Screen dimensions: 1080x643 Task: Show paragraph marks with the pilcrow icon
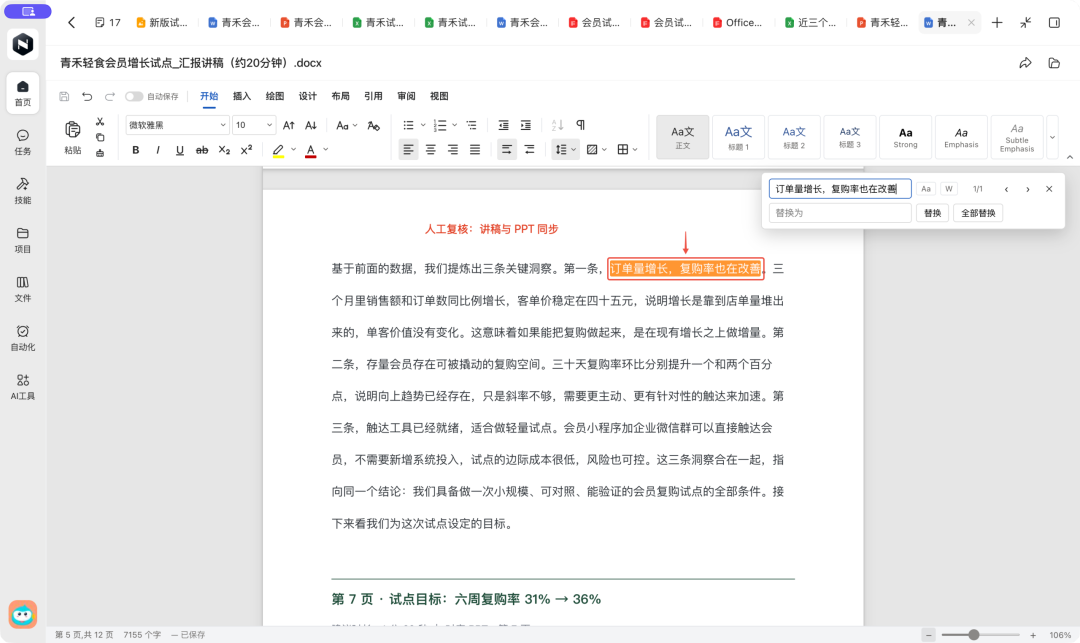[581, 125]
